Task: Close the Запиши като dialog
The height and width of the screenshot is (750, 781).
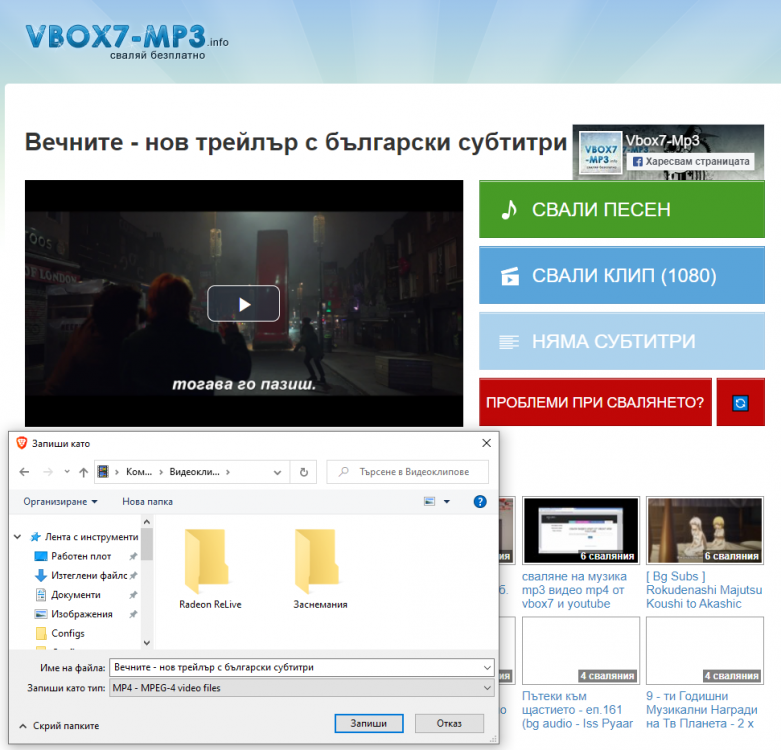Action: pyautogui.click(x=487, y=443)
